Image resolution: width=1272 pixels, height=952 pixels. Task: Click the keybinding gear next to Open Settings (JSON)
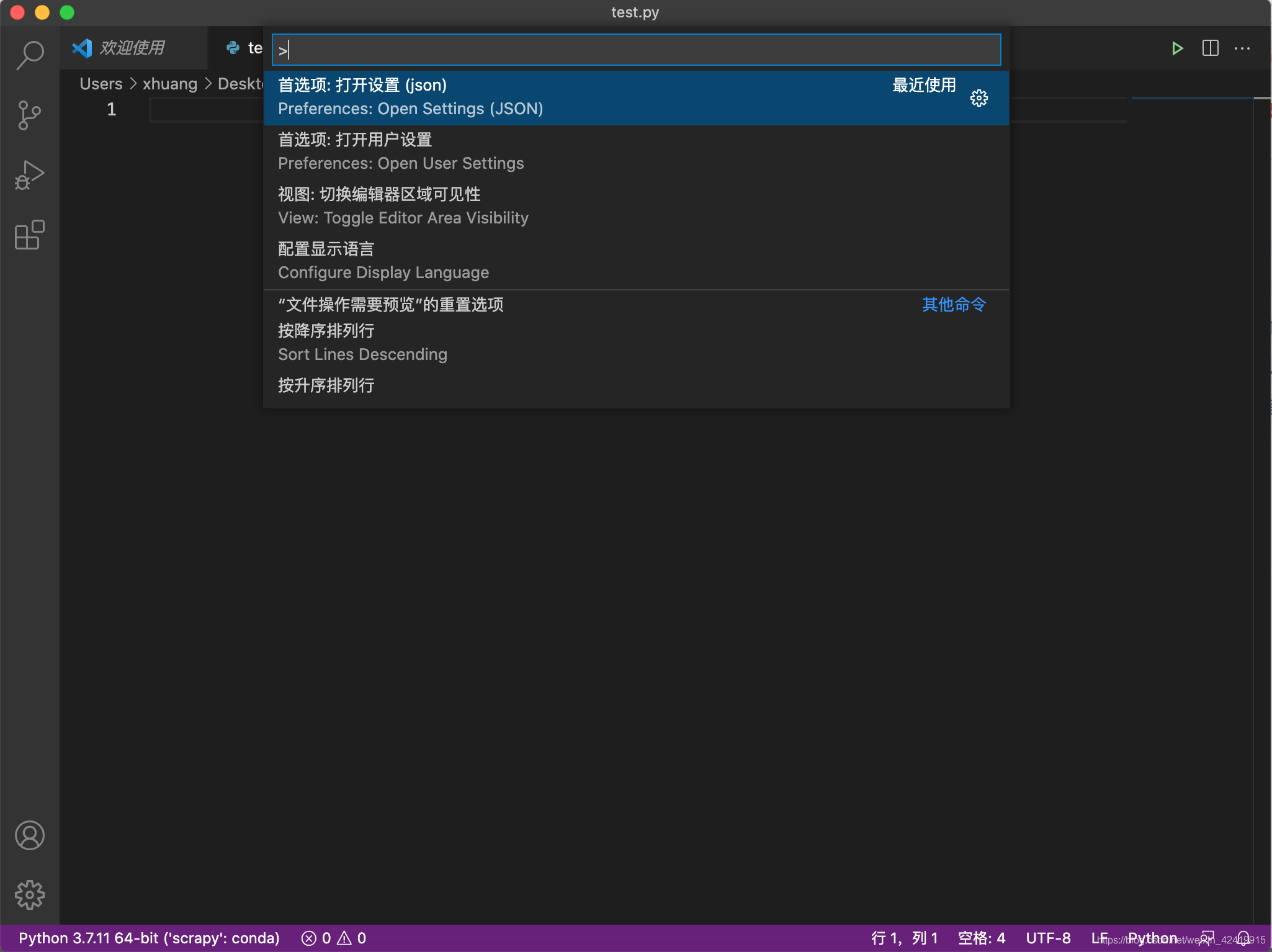click(x=979, y=98)
